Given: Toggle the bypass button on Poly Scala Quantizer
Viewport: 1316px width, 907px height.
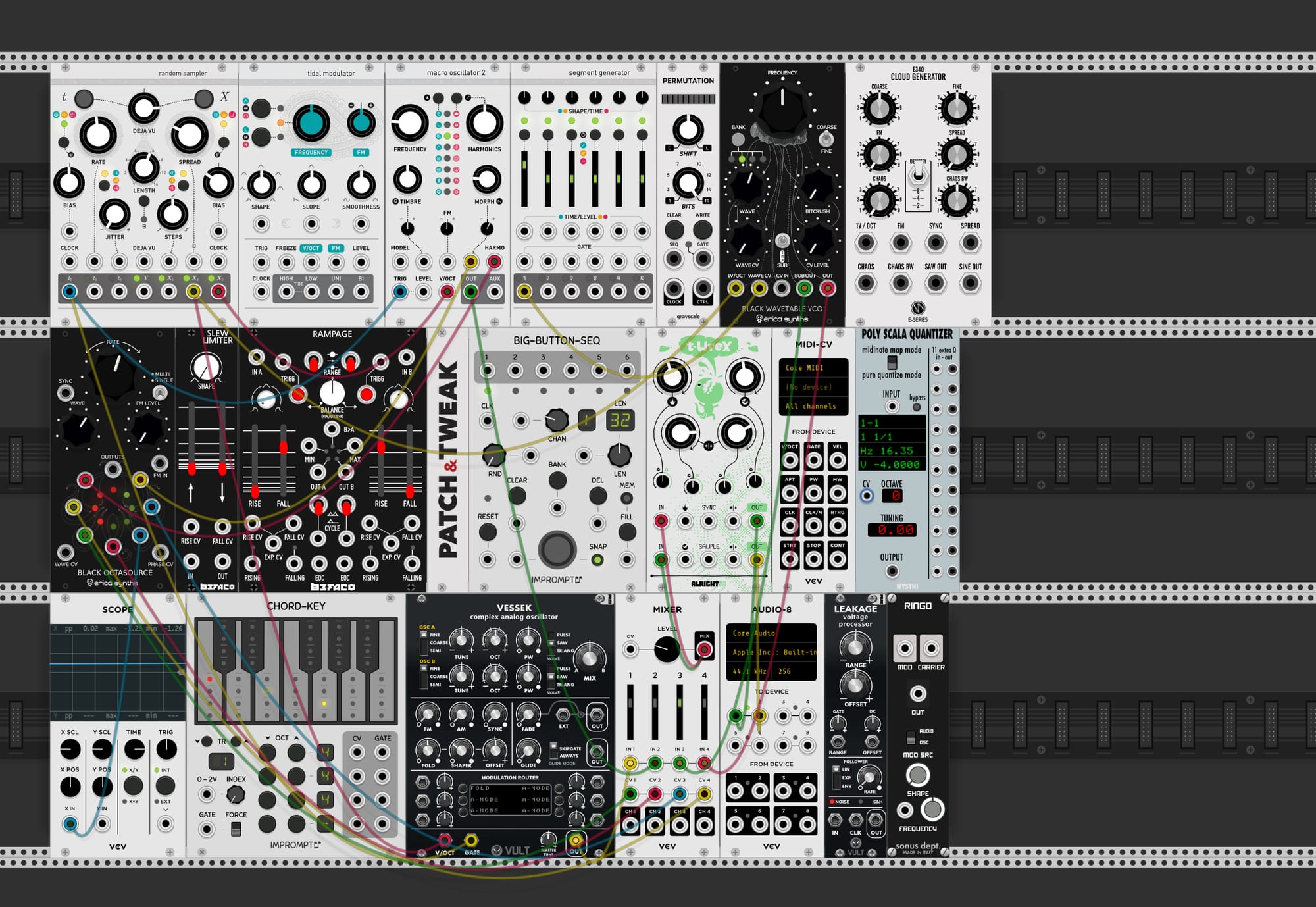Looking at the screenshot, I should click(917, 407).
